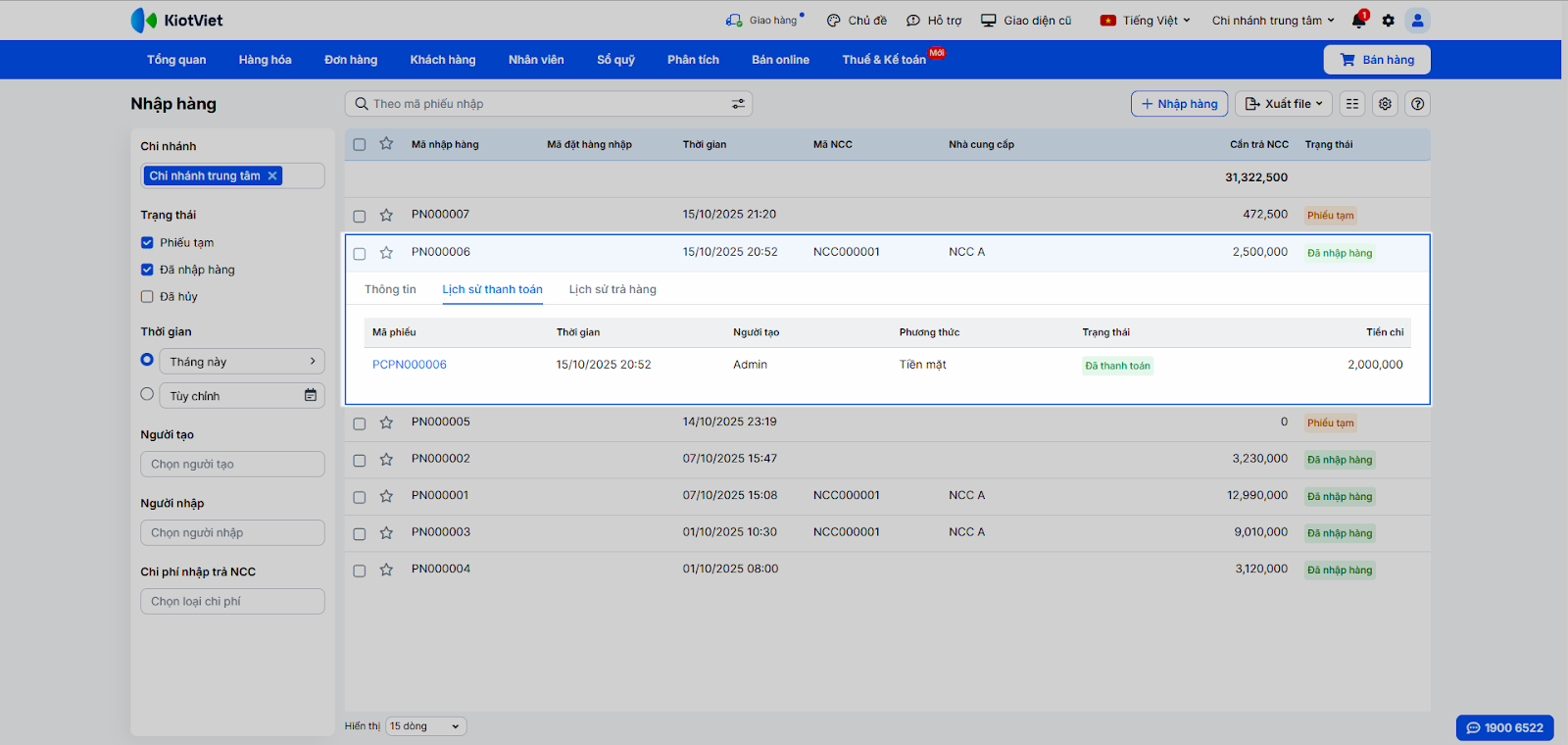The height and width of the screenshot is (745, 1568).
Task: Open calendar icon in Tùy chỉnh field
Action: [311, 395]
